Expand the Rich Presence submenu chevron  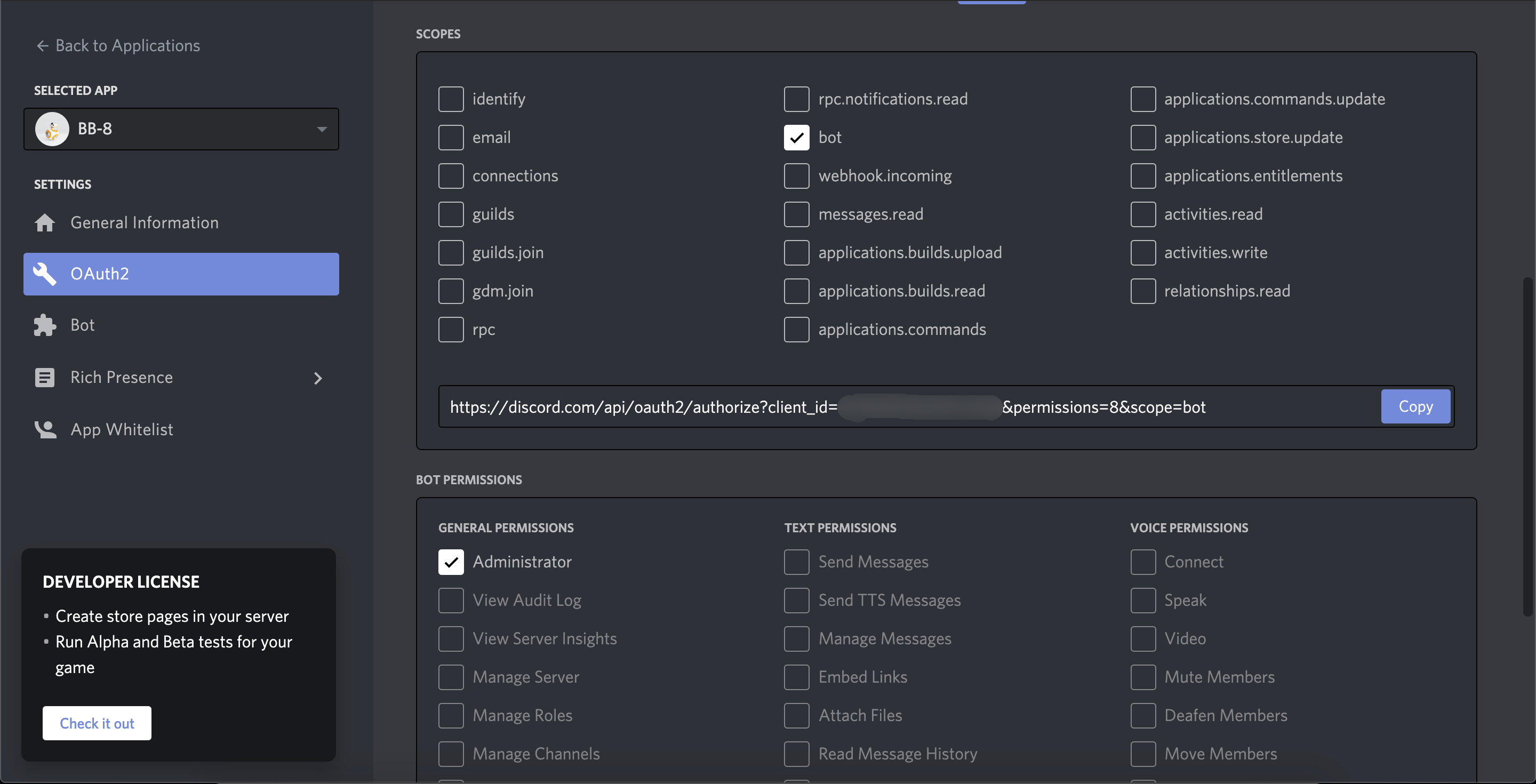click(x=318, y=378)
